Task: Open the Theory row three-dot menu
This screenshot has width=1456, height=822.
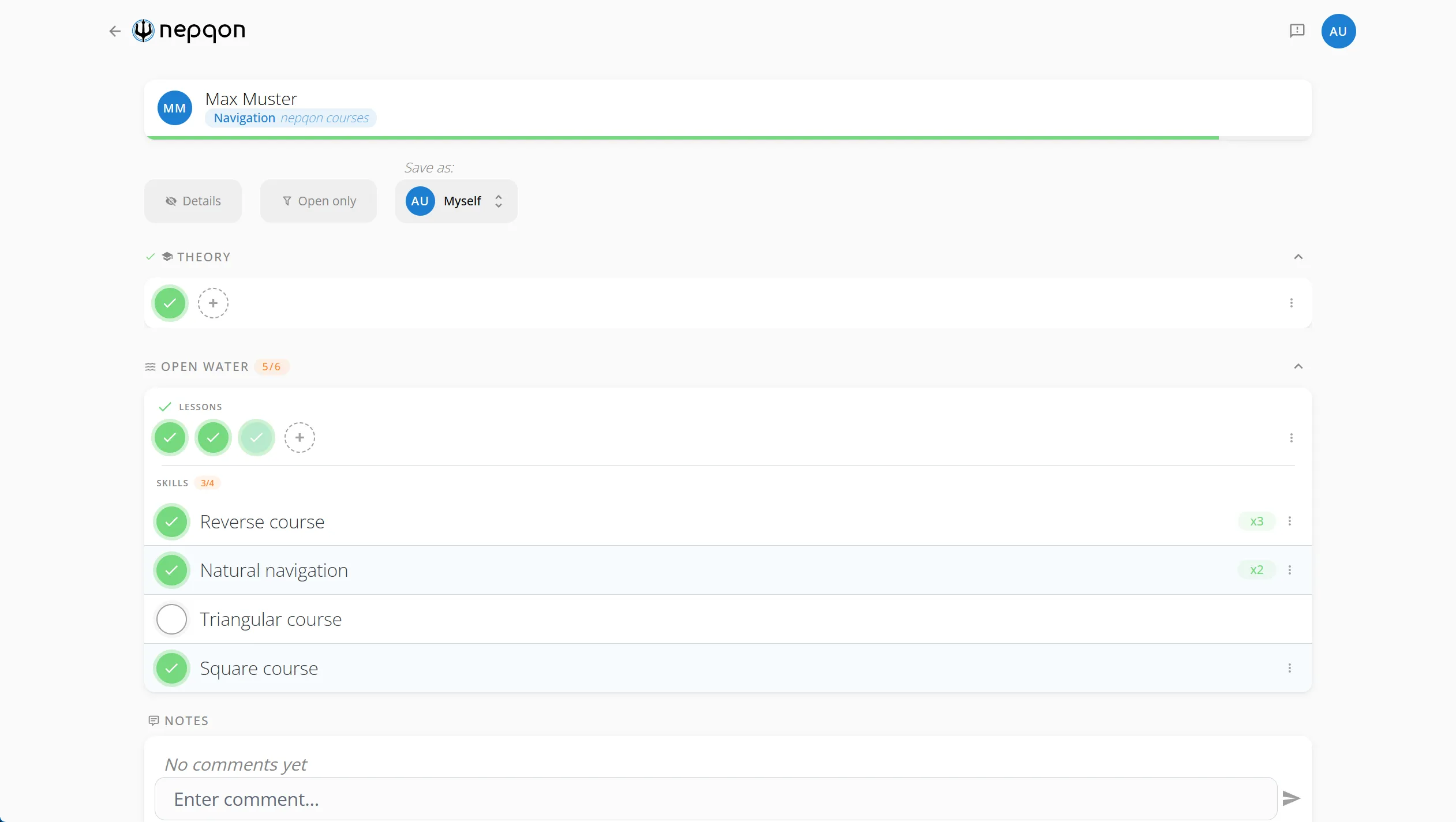Action: click(1292, 303)
